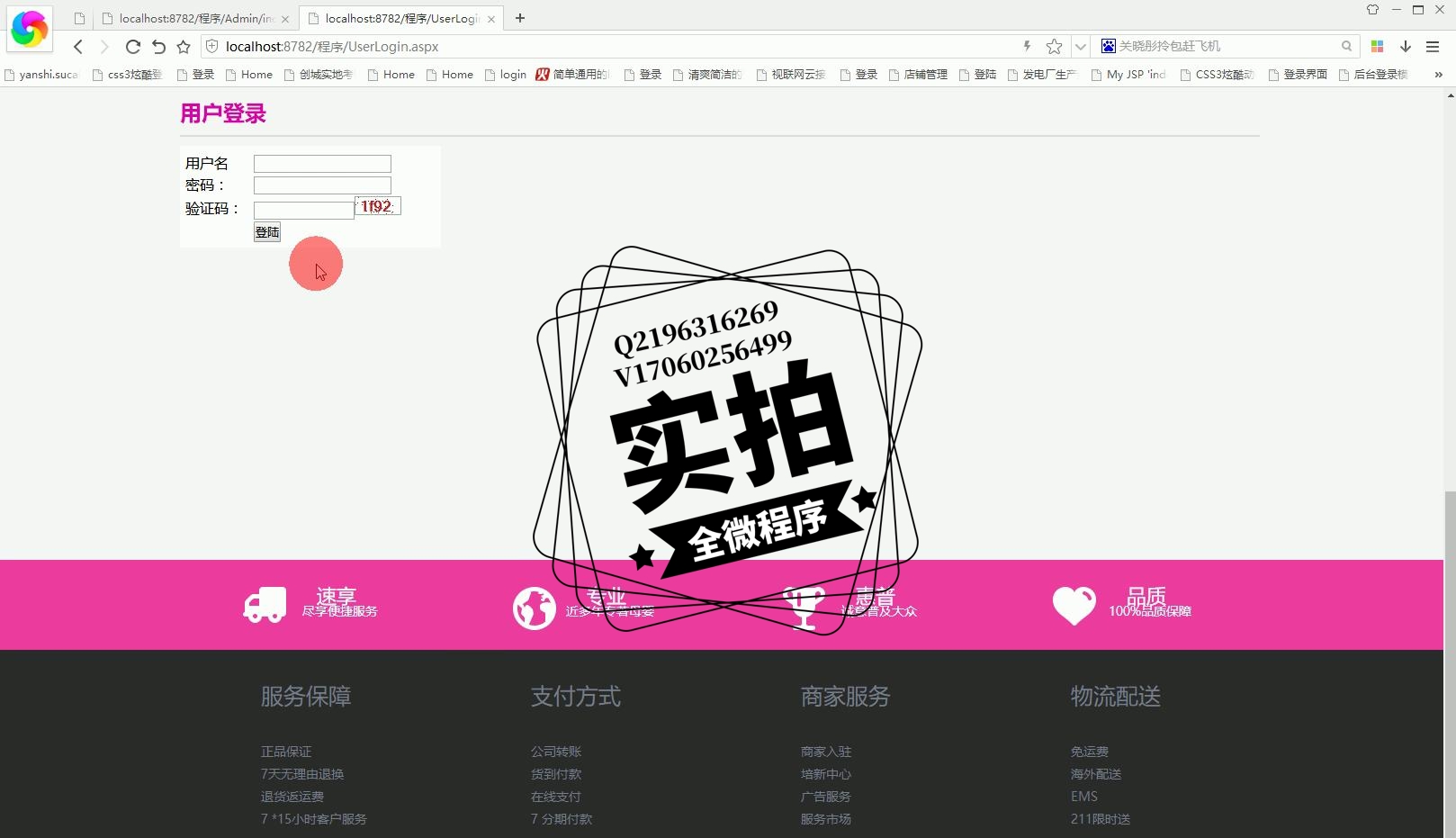Open 广告服务 footer link
Screen dimensions: 1456x838
(x=826, y=797)
